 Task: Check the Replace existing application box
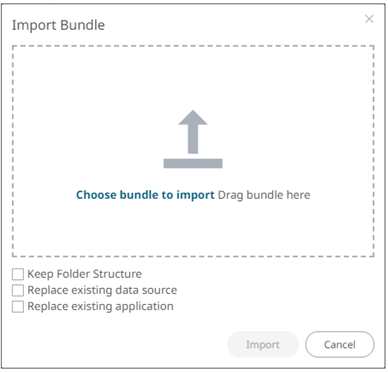18,306
